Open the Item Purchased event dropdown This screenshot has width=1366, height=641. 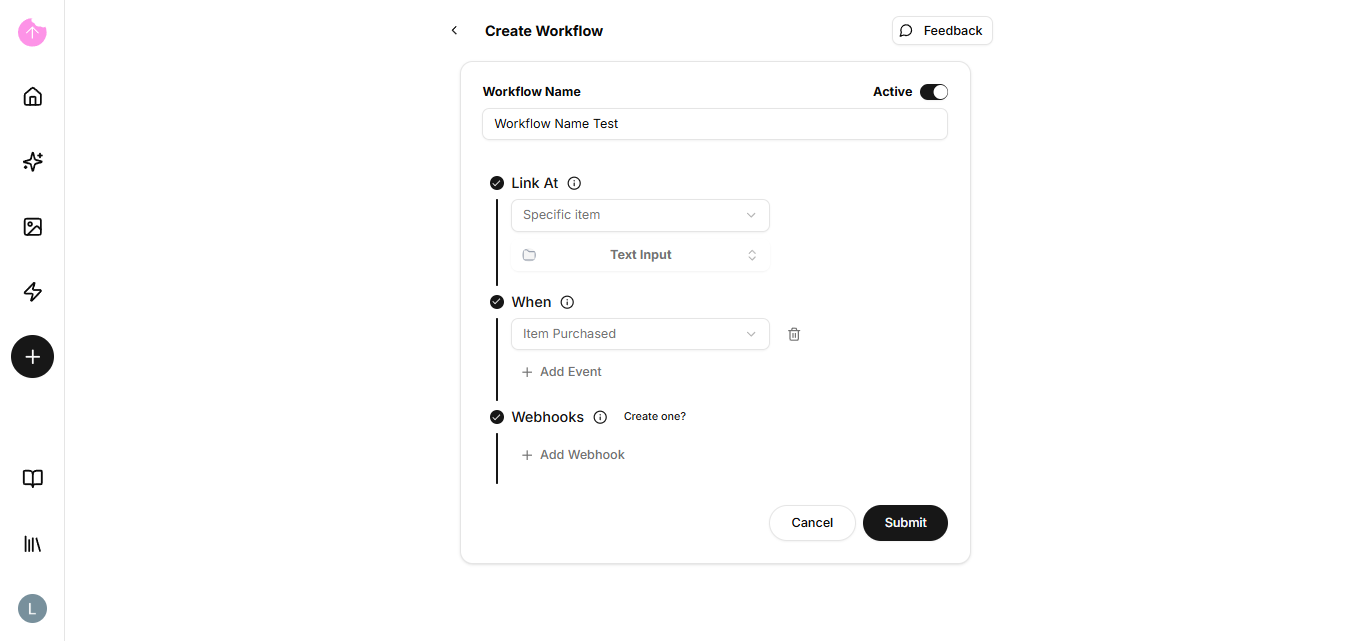click(x=640, y=334)
